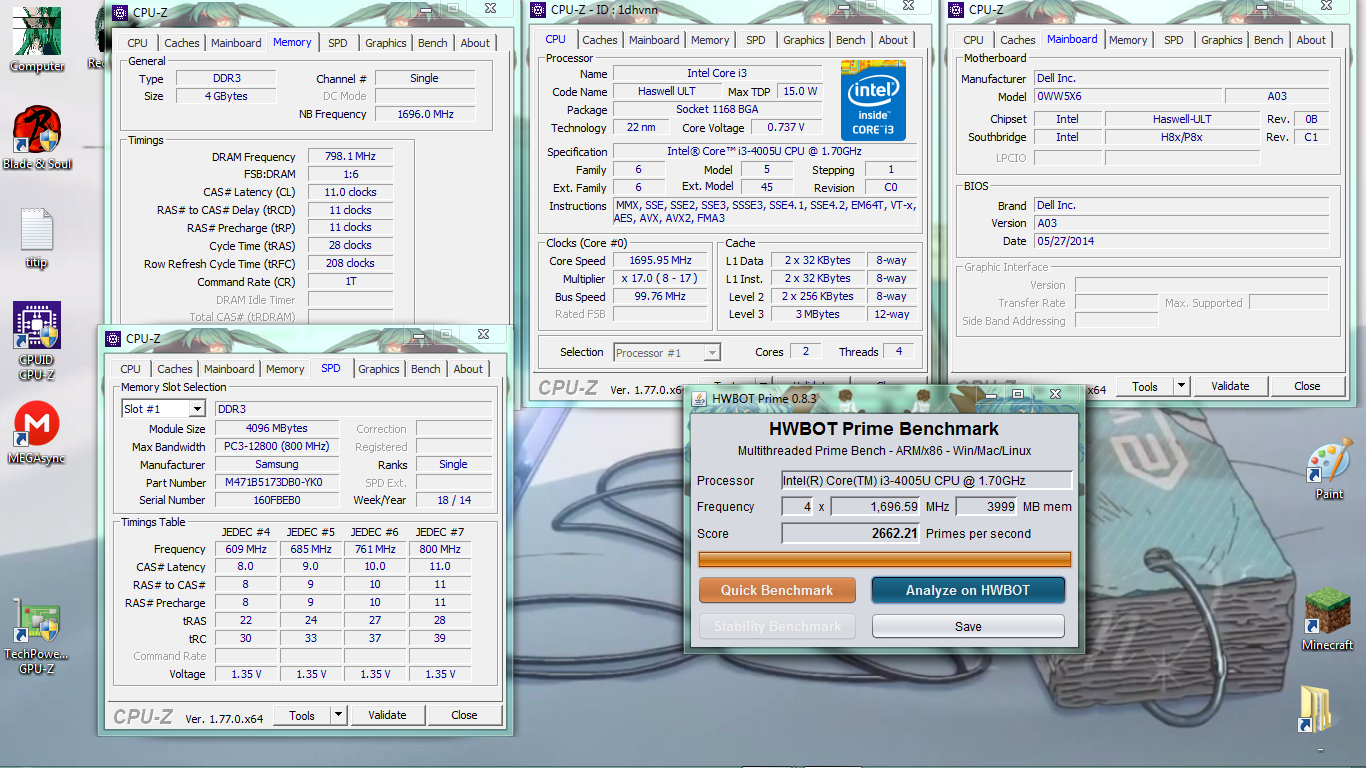Click Max Bandwidth PC3-12800 value
The image size is (1366, 768).
[x=277, y=447]
